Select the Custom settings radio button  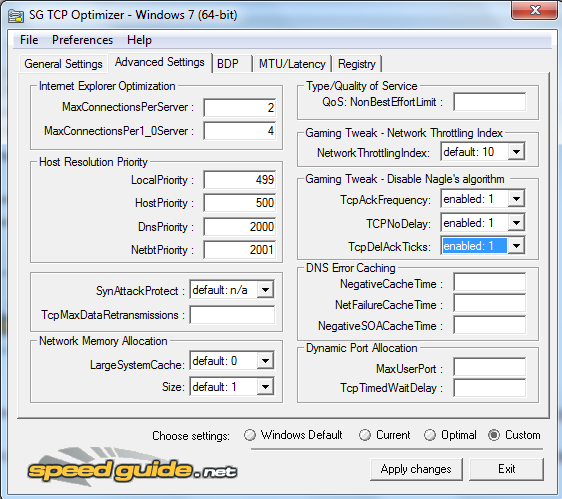click(494, 435)
